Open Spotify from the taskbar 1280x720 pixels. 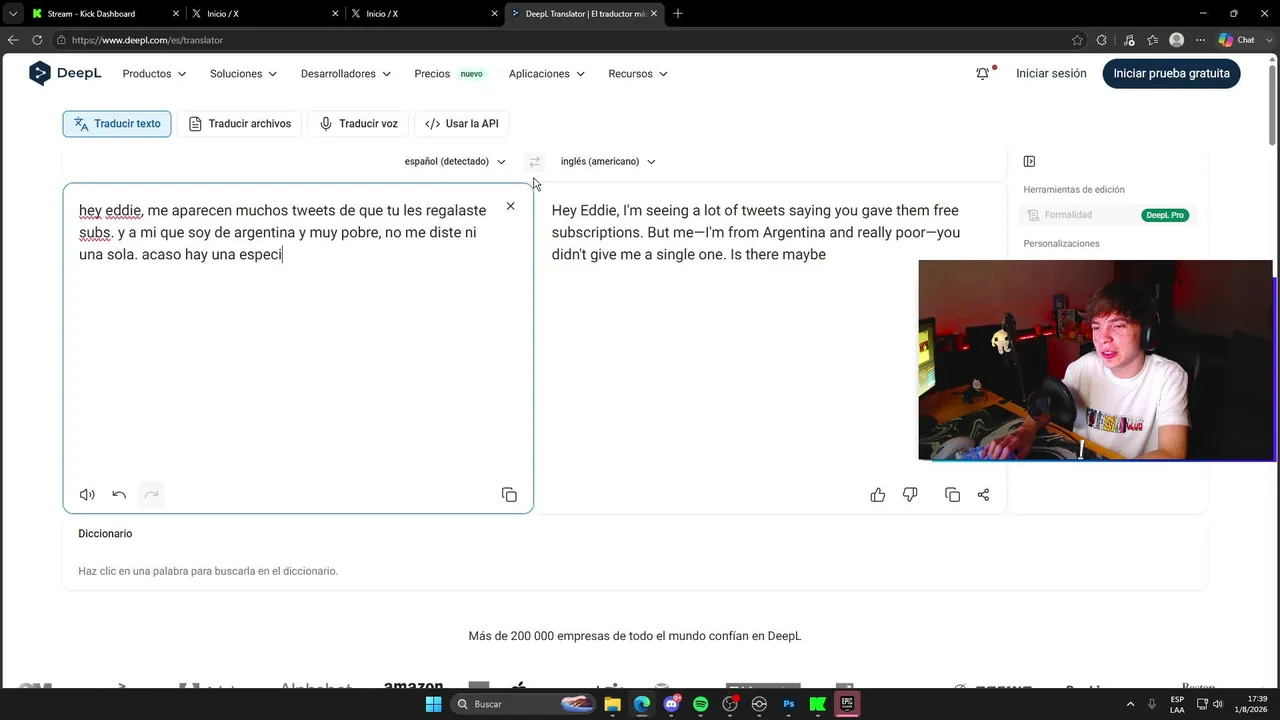[x=701, y=704]
